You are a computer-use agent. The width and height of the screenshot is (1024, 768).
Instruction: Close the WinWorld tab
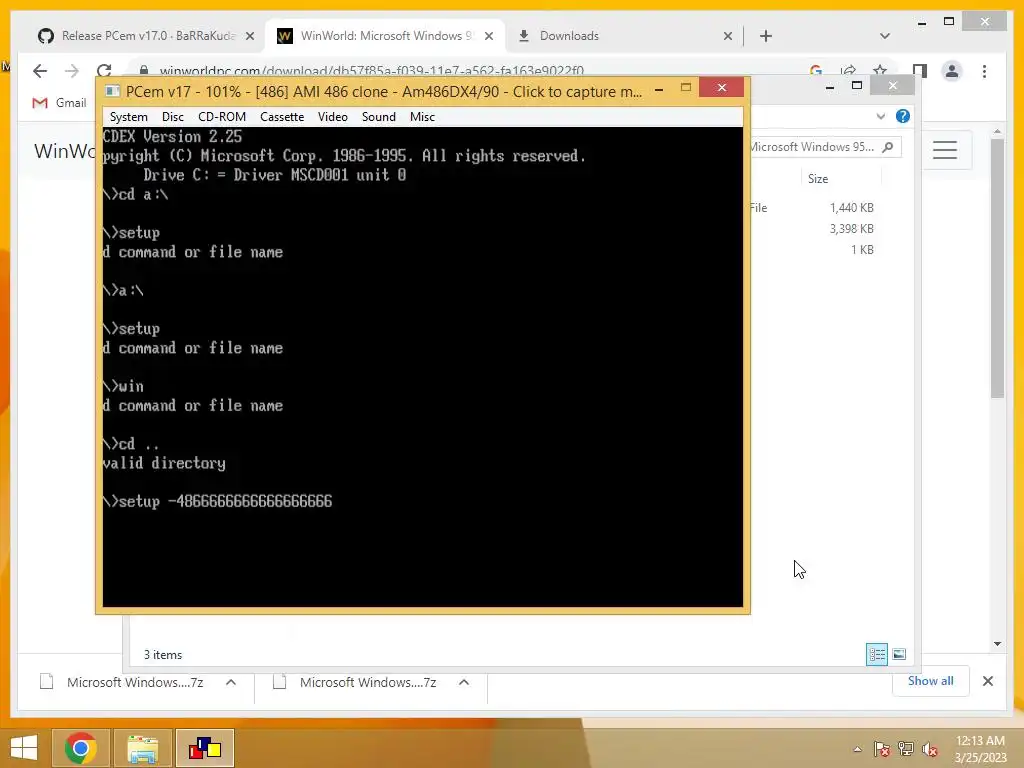point(488,36)
